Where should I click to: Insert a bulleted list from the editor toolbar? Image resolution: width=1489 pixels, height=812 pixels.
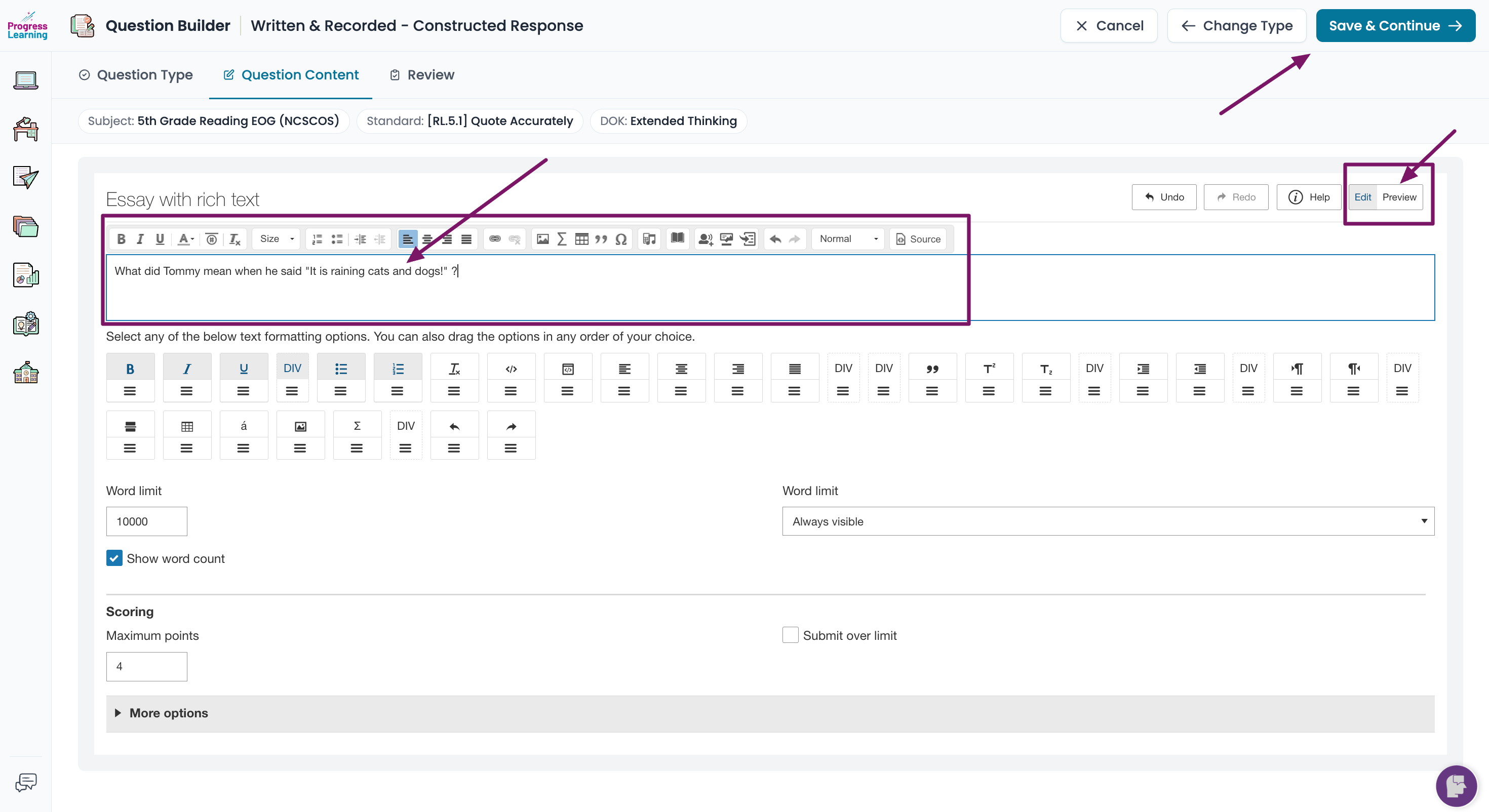point(337,238)
